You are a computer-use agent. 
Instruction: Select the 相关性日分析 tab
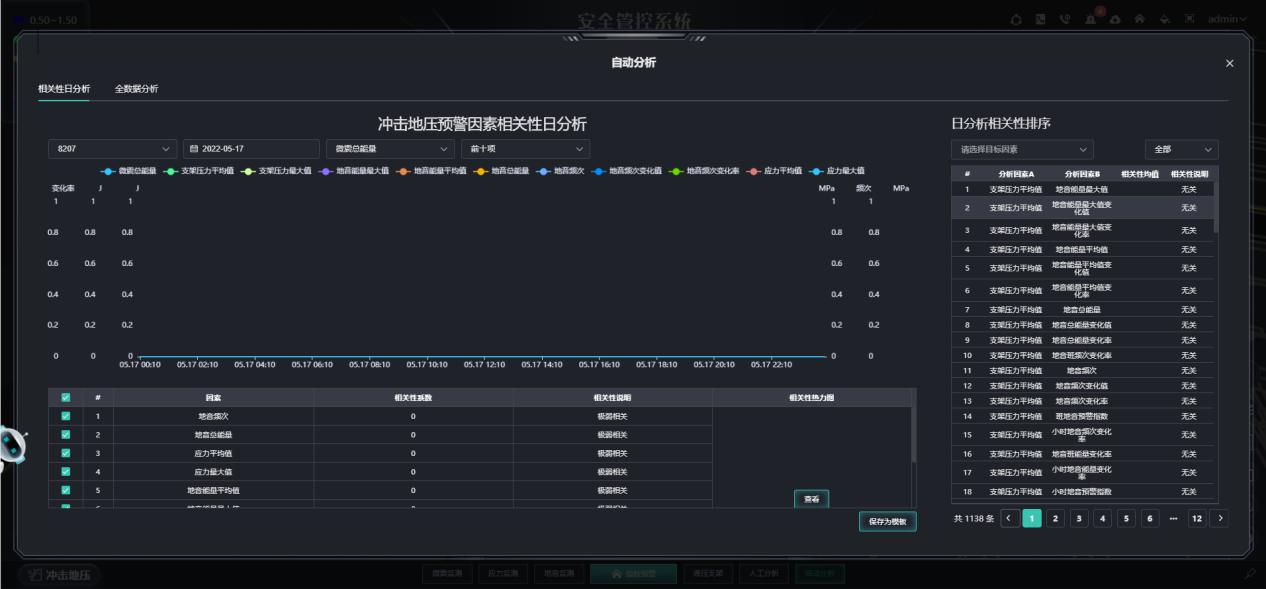coord(64,89)
